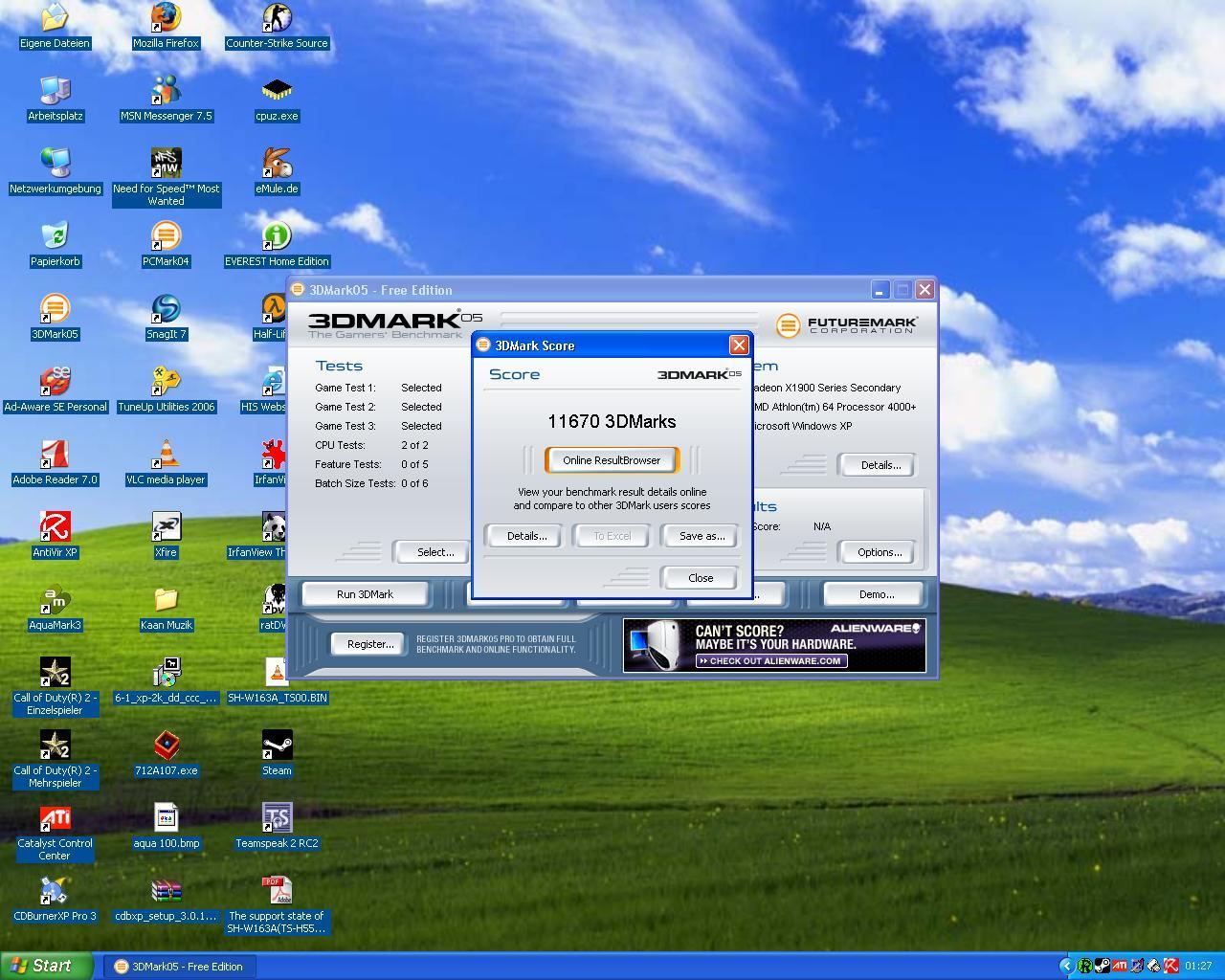Click the Xfire desktop icon
This screenshot has height=980, width=1225.
(166, 526)
